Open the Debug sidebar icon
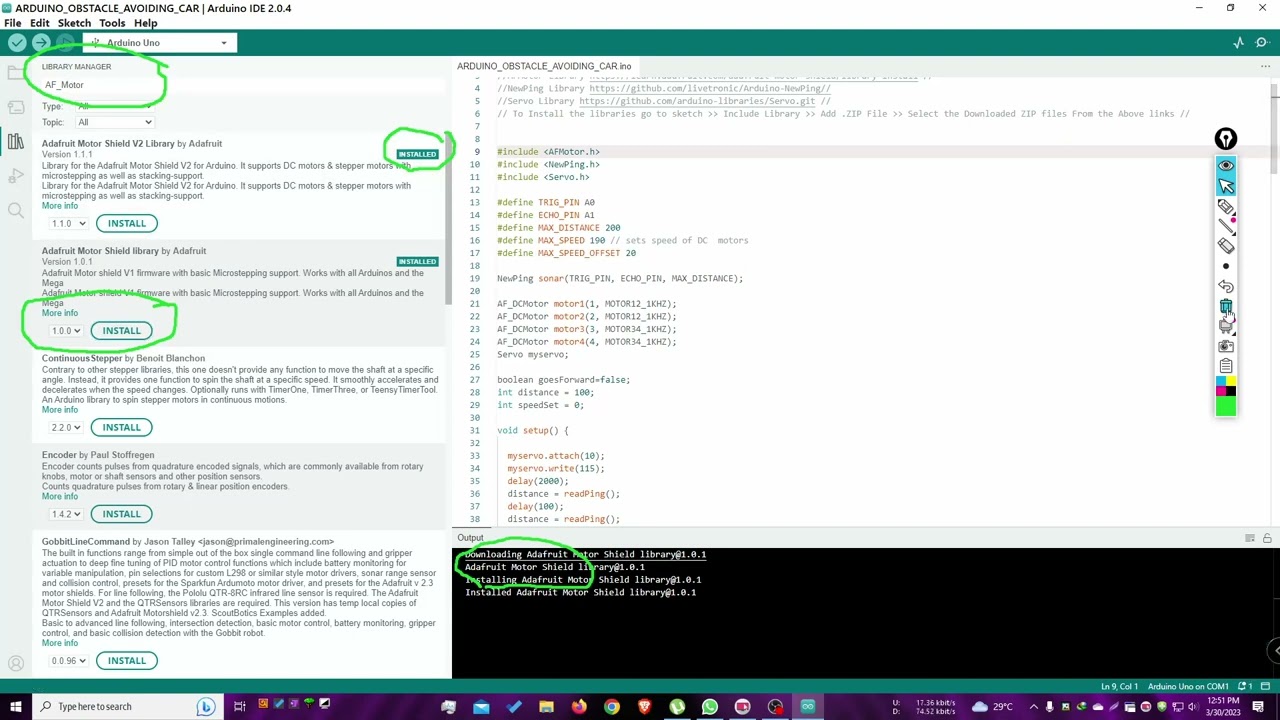The height and width of the screenshot is (720, 1280). 15,176
